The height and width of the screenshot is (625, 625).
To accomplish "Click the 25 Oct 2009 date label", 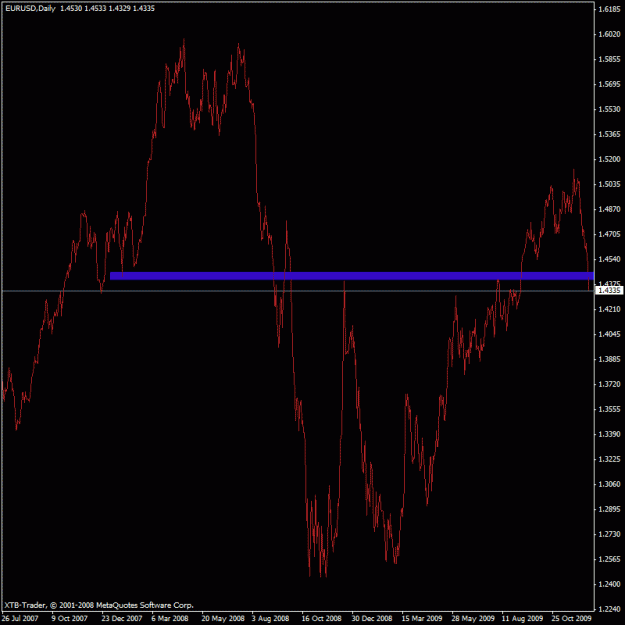I will pos(572,619).
